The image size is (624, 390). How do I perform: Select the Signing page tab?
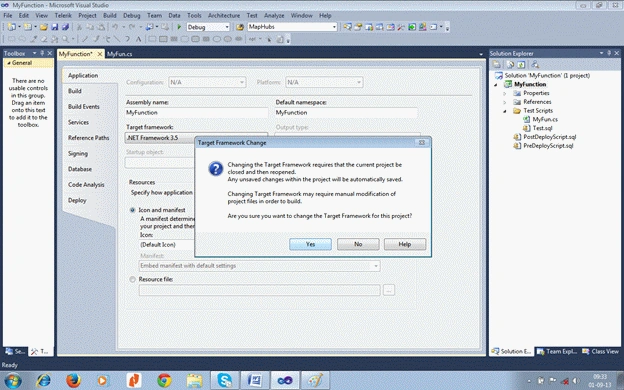(78, 154)
